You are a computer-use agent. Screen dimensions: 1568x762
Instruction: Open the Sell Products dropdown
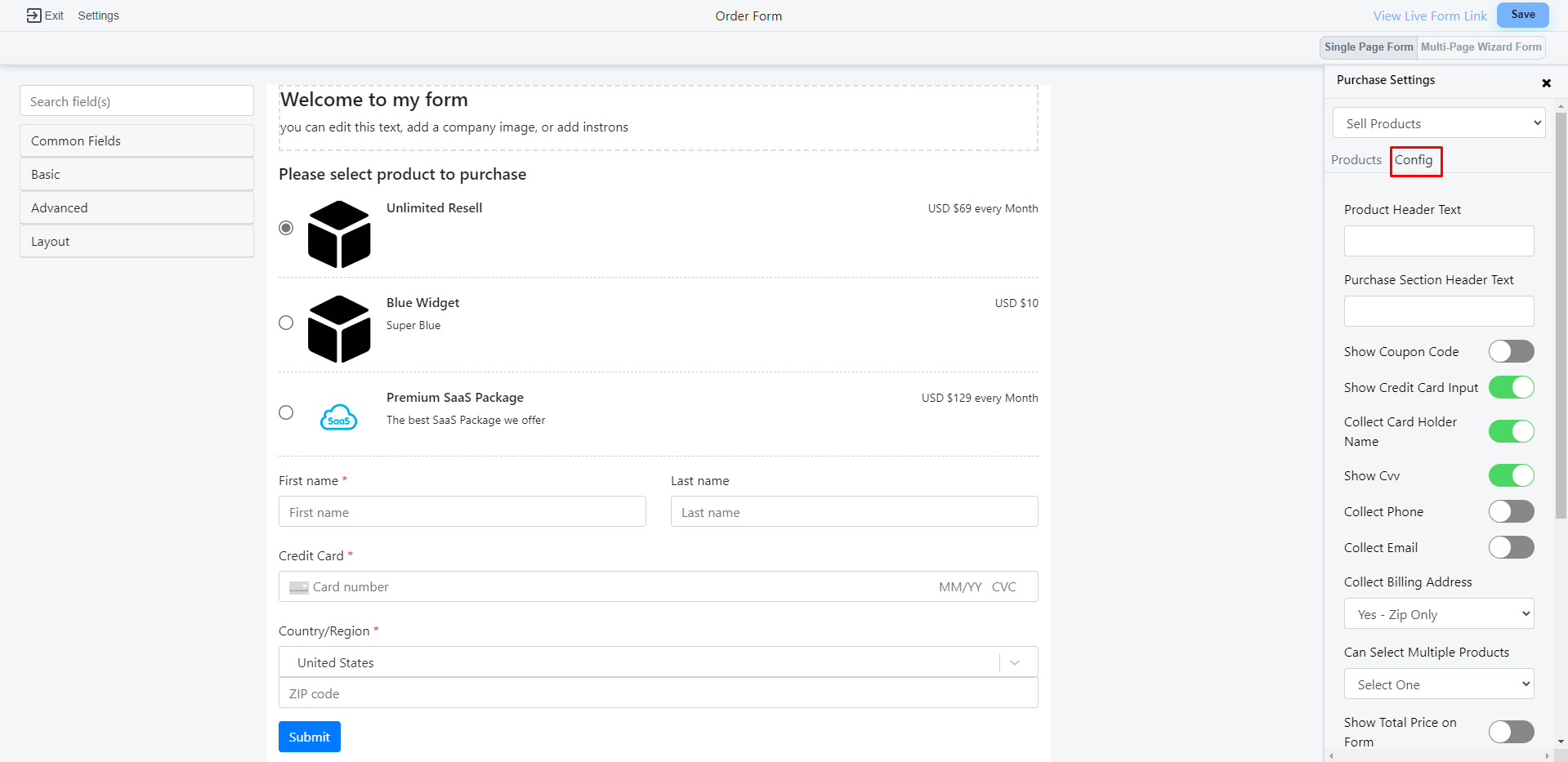(1439, 123)
